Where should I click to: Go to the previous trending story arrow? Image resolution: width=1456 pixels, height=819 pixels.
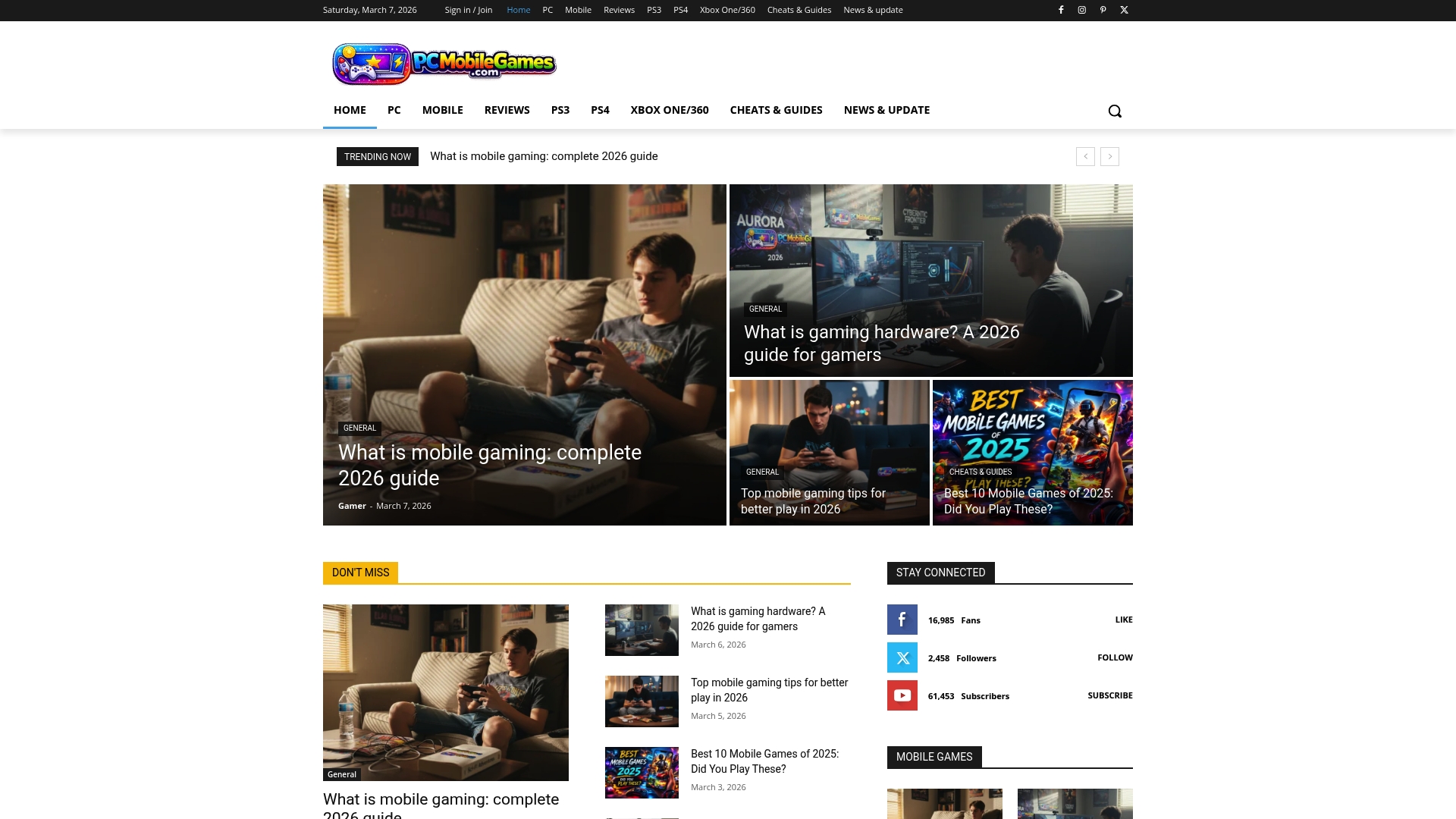coord(1086,156)
